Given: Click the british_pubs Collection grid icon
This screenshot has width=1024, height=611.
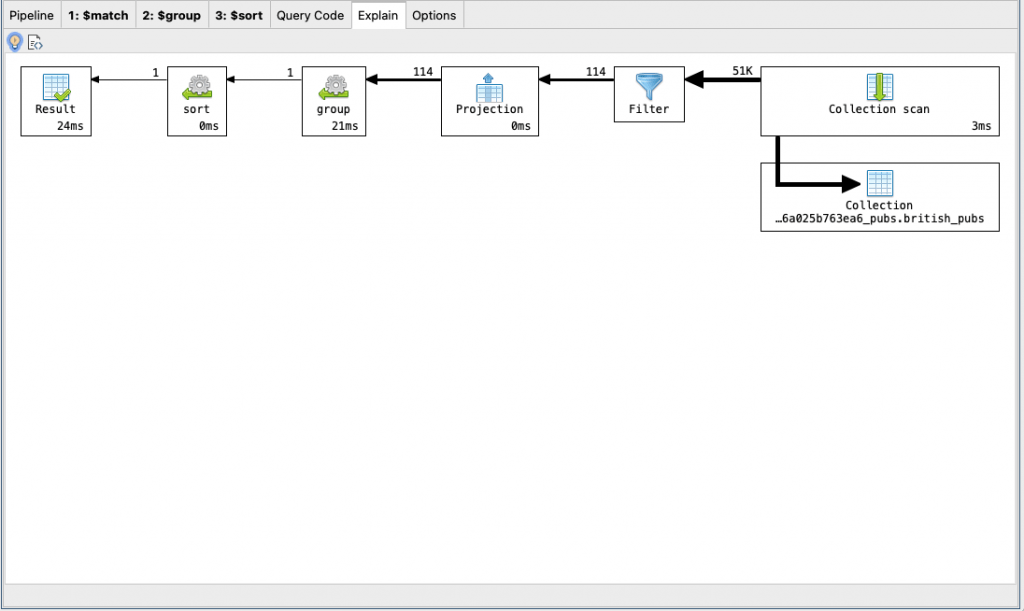Looking at the screenshot, I should pyautogui.click(x=879, y=183).
